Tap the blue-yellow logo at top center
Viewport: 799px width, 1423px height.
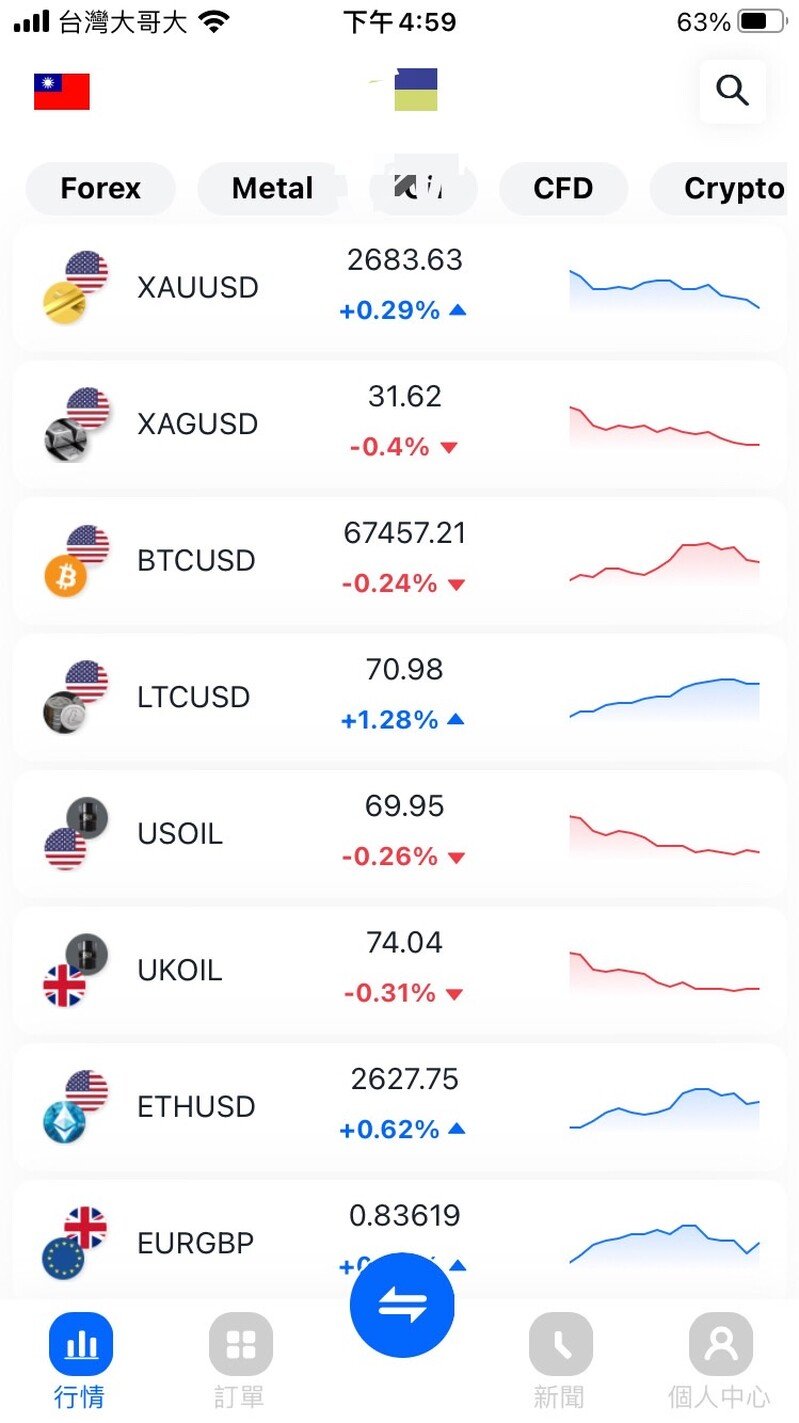416,89
